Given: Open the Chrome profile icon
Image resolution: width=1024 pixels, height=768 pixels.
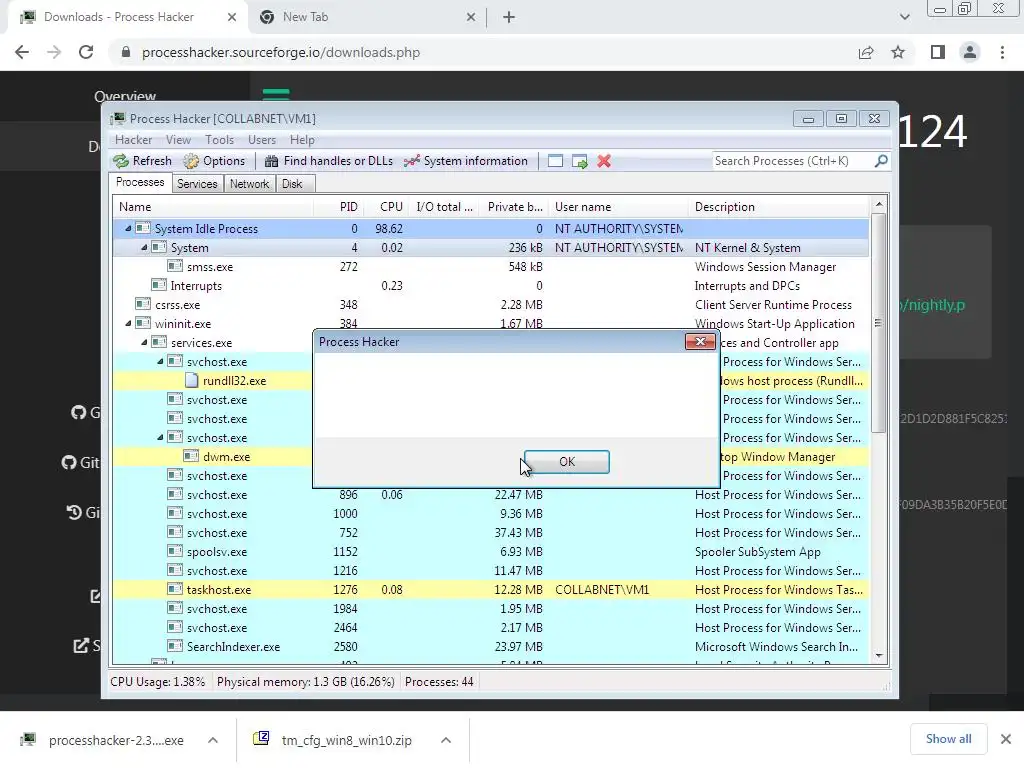Looking at the screenshot, I should (x=970, y=52).
